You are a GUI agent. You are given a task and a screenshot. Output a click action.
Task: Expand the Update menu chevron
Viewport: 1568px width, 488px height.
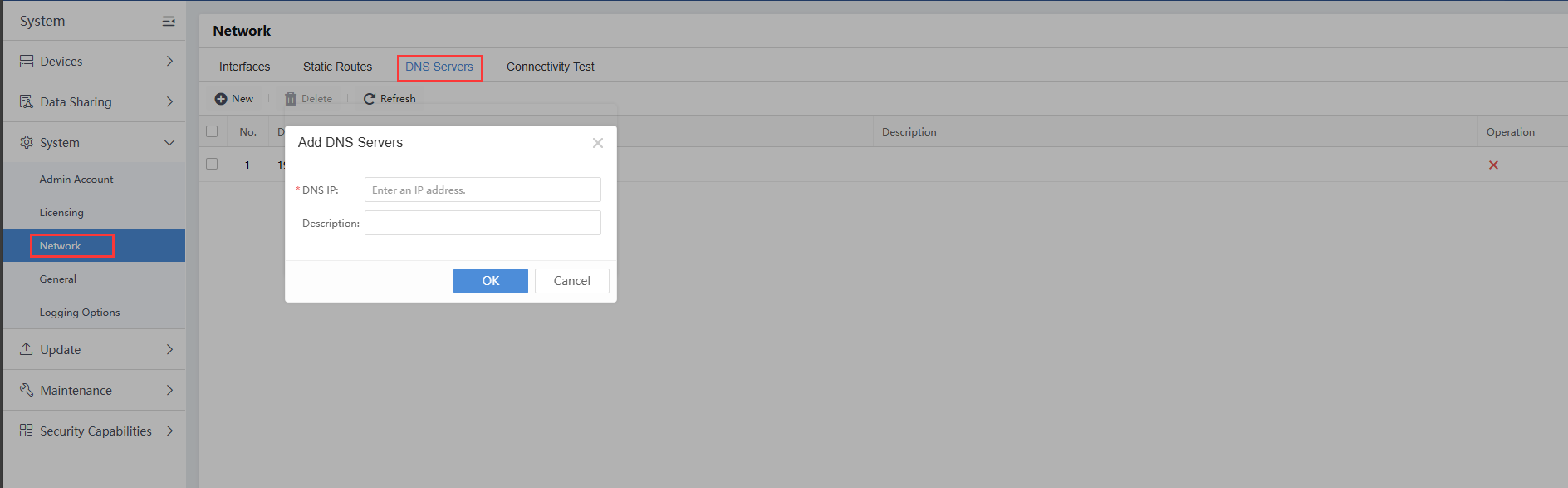pos(169,349)
